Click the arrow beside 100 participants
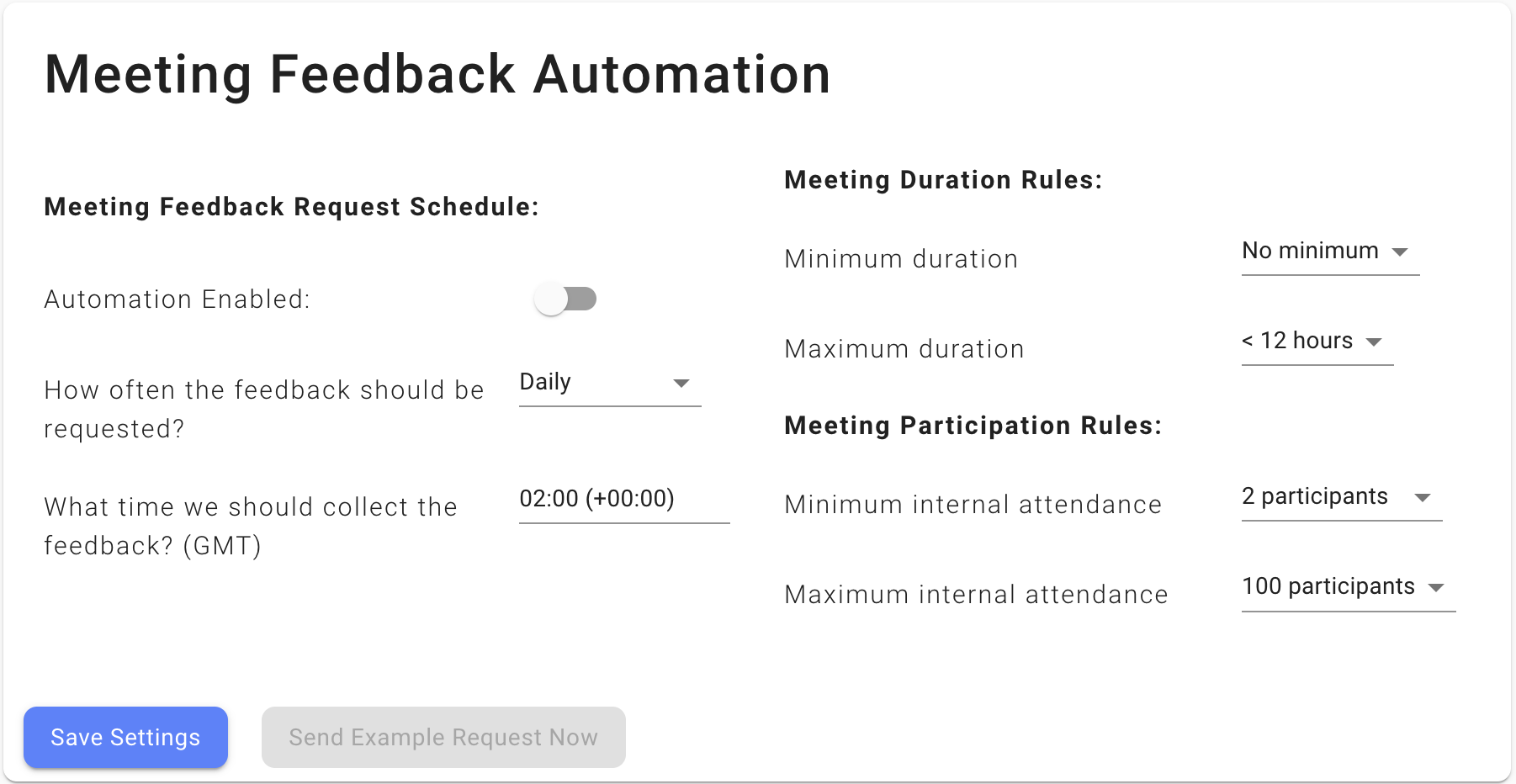Image resolution: width=1516 pixels, height=784 pixels. [x=1437, y=588]
